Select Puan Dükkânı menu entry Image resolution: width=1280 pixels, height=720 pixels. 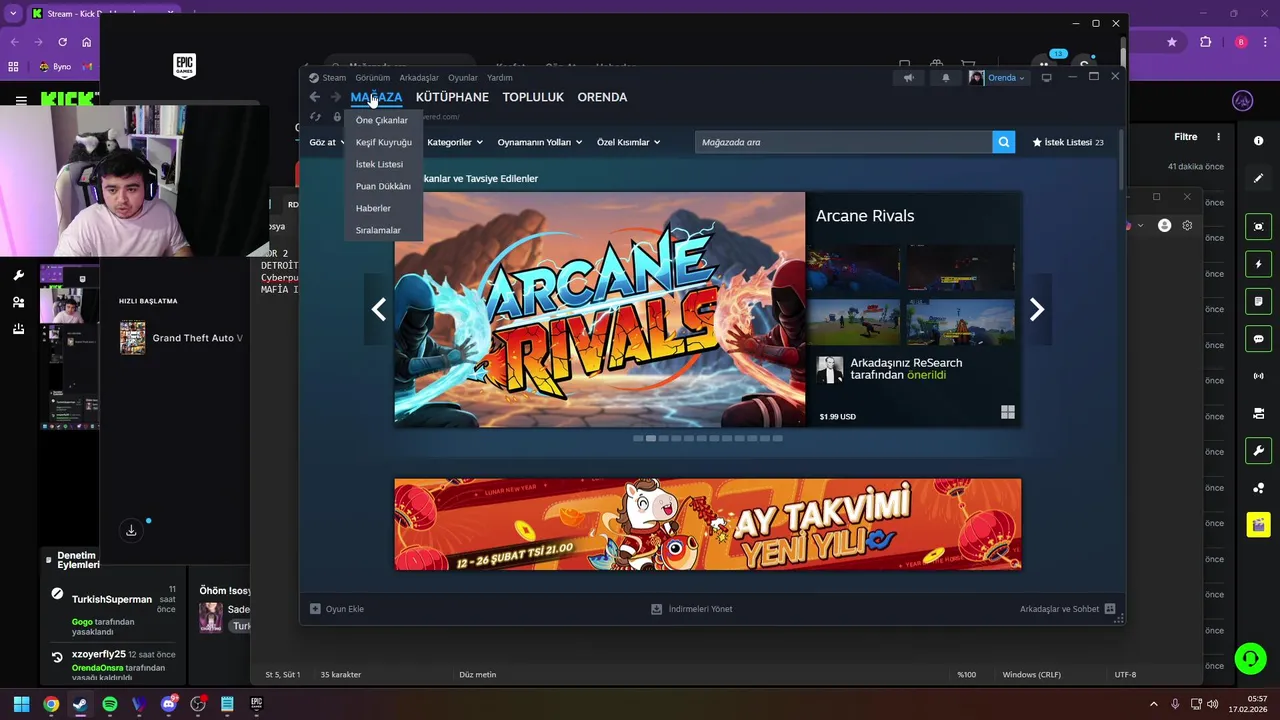[384, 186]
